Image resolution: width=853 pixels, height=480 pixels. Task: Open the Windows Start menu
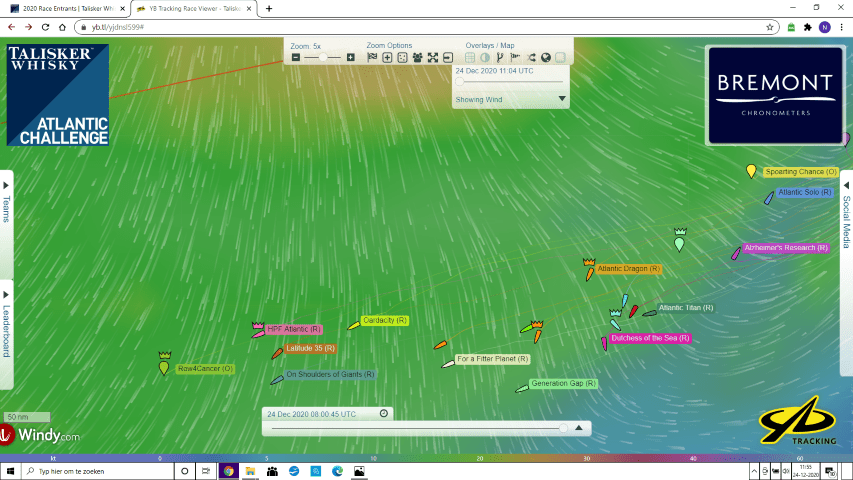coord(10,471)
